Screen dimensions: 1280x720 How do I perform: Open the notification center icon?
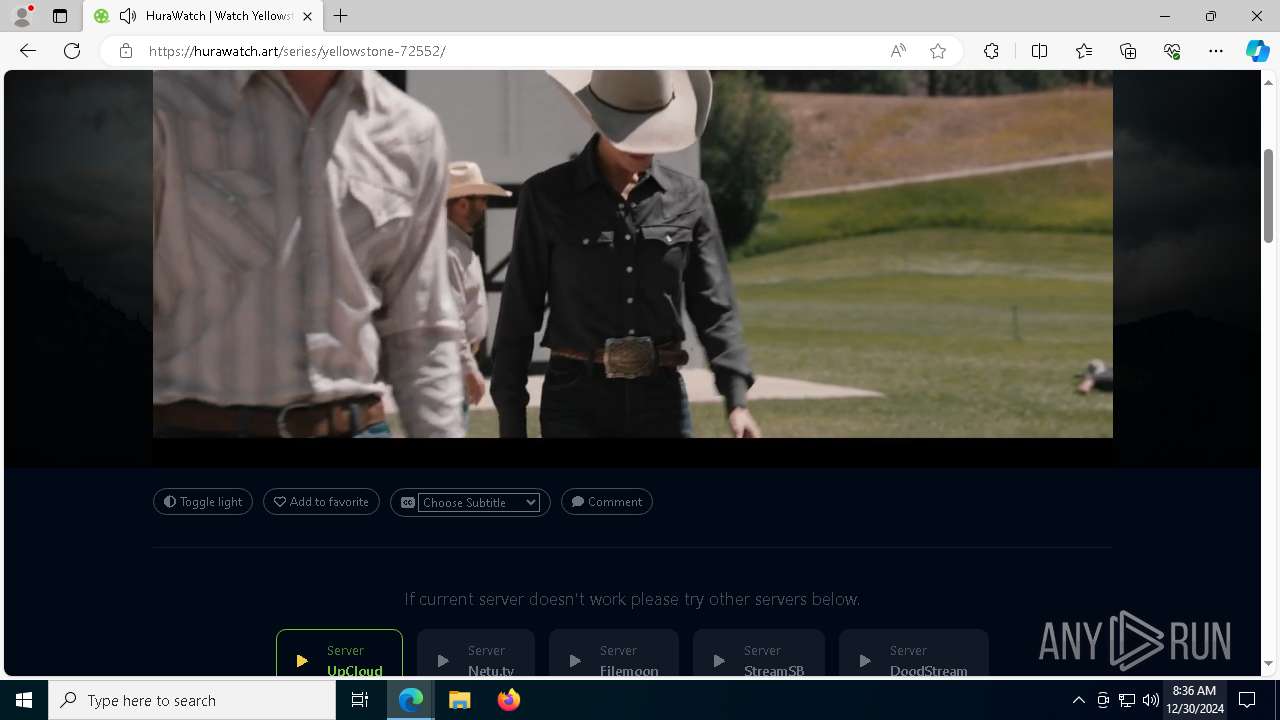pos(1247,700)
